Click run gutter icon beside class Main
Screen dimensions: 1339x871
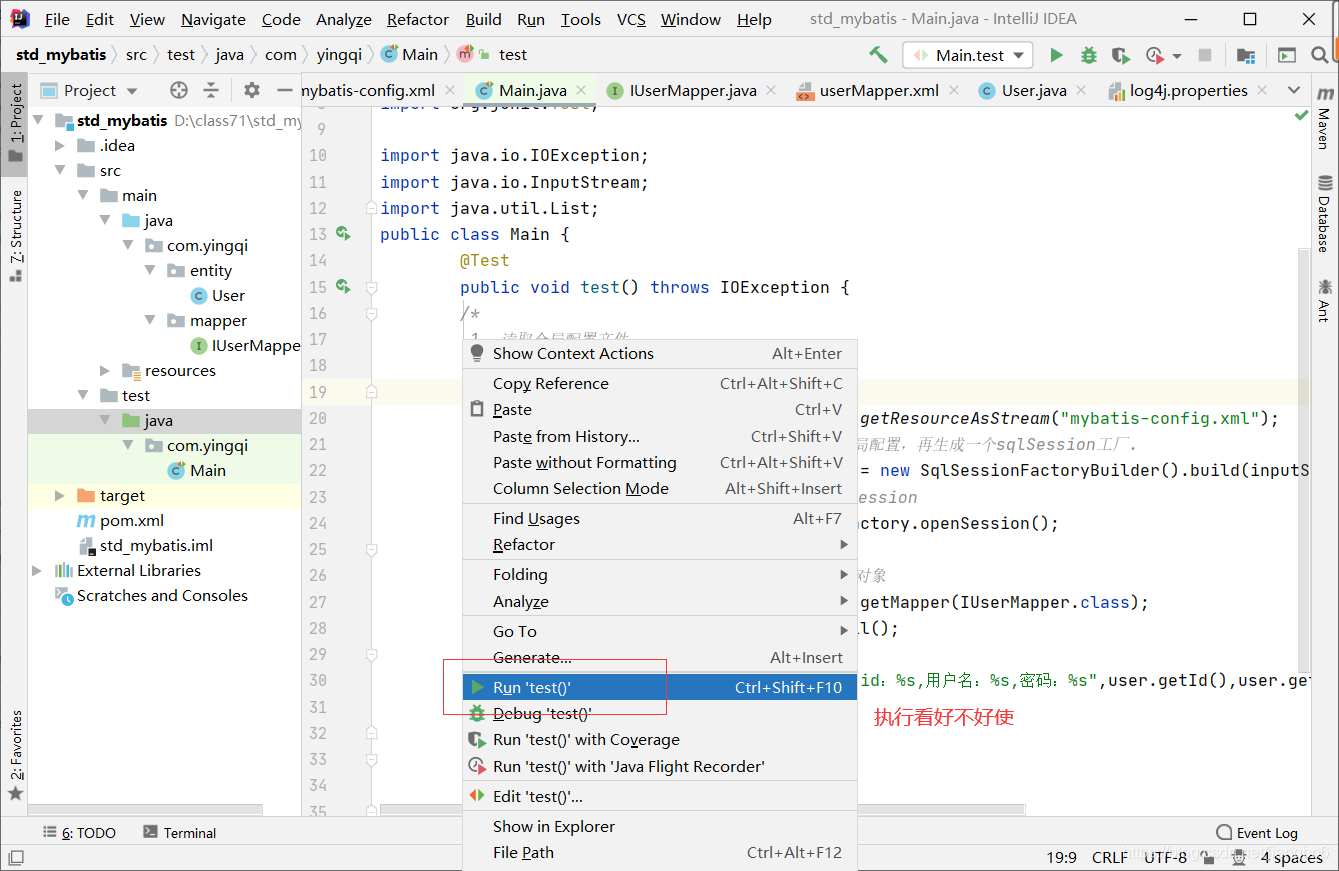coord(344,234)
